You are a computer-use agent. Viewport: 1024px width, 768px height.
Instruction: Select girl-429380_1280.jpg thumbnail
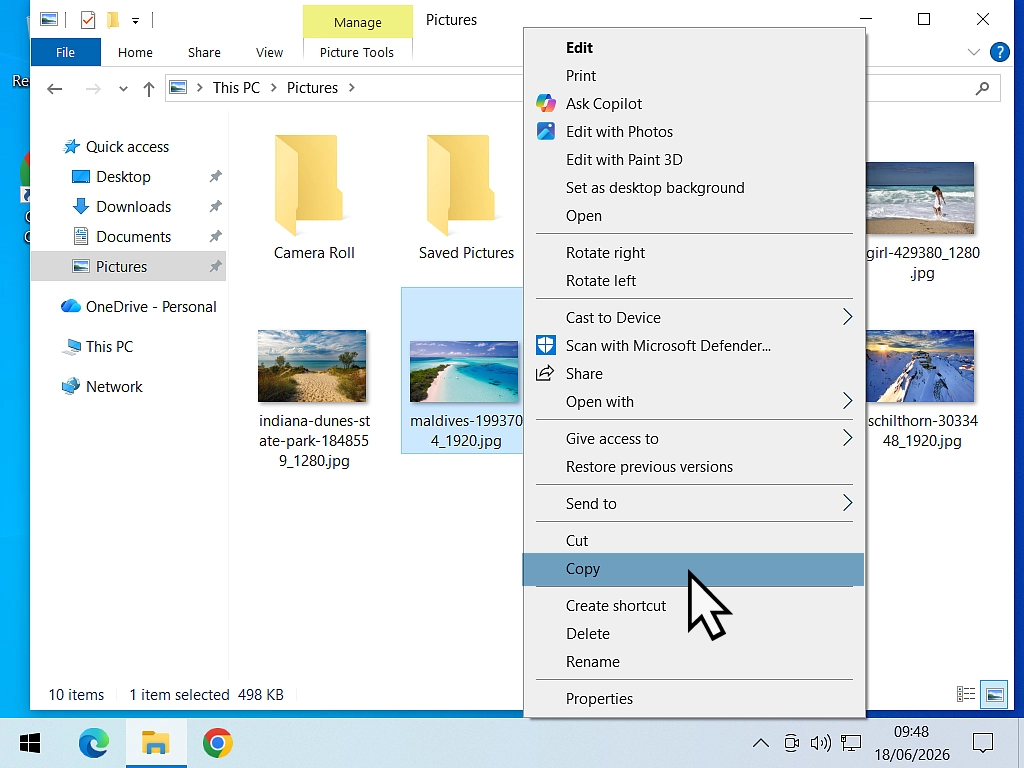coord(920,198)
